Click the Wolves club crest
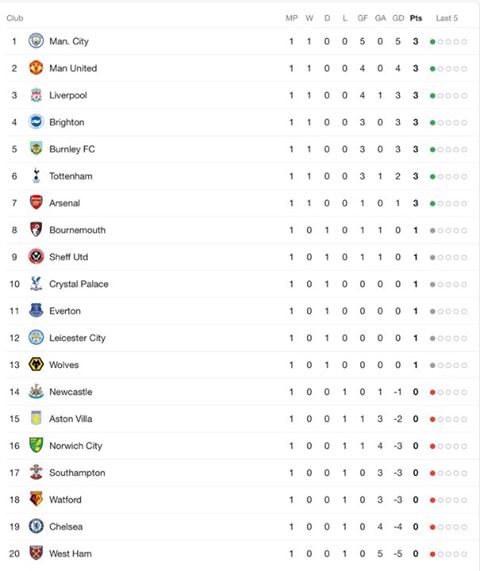 click(x=36, y=365)
